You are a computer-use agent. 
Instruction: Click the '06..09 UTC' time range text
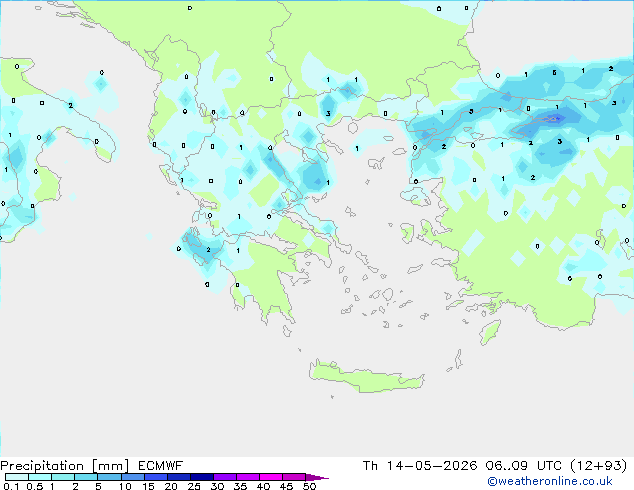(x=524, y=466)
